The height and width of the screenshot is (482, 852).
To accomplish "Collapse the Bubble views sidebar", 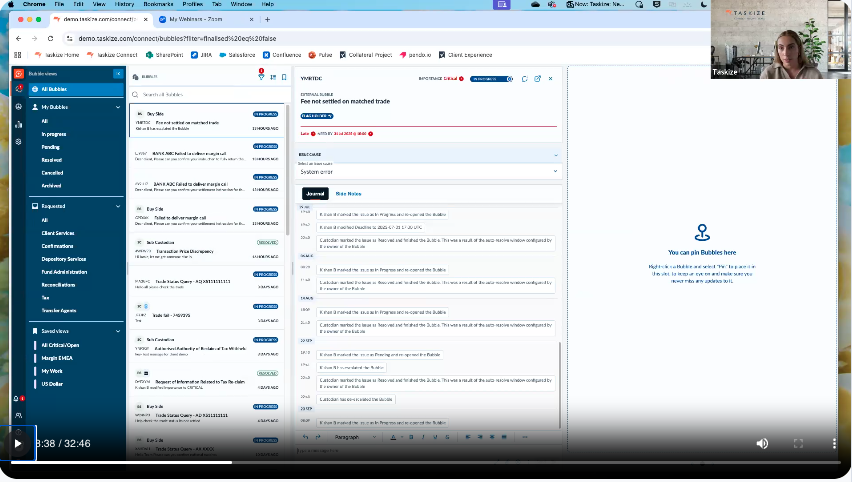I will pyautogui.click(x=118, y=74).
